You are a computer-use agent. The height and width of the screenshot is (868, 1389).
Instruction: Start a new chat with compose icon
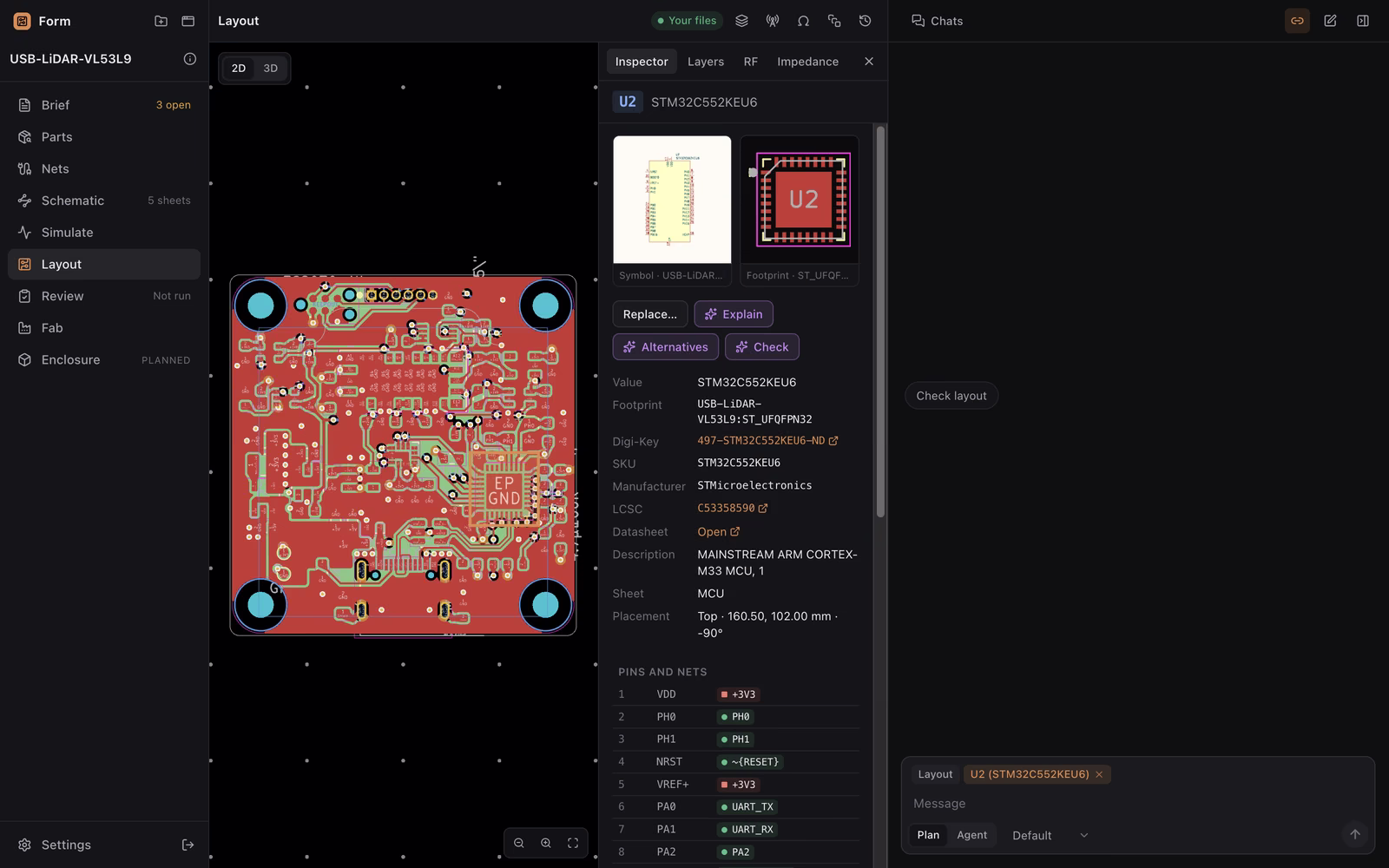point(1330,21)
